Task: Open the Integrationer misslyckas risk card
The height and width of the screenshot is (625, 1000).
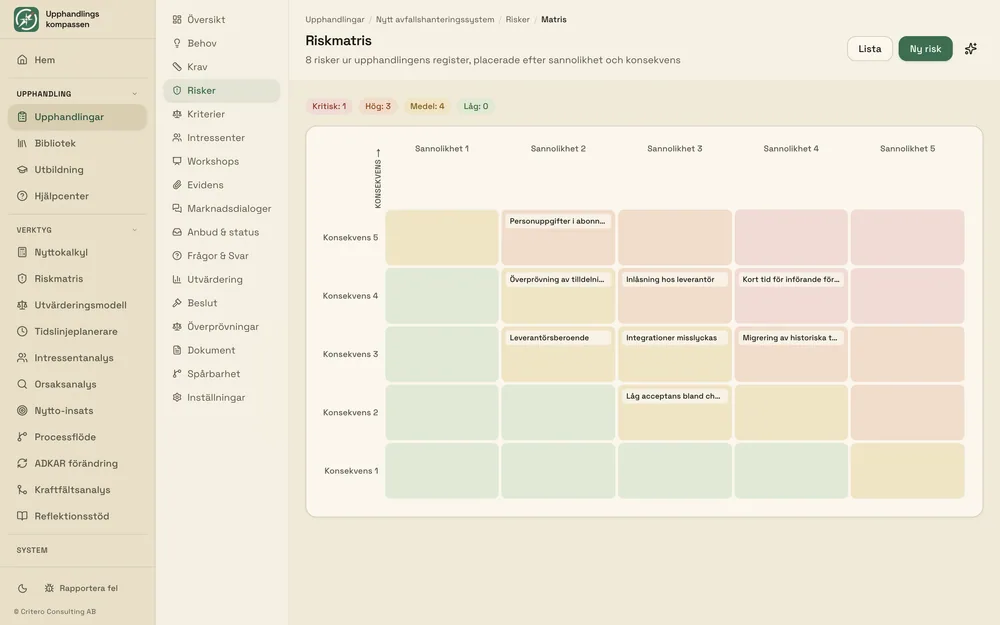Action: (675, 338)
